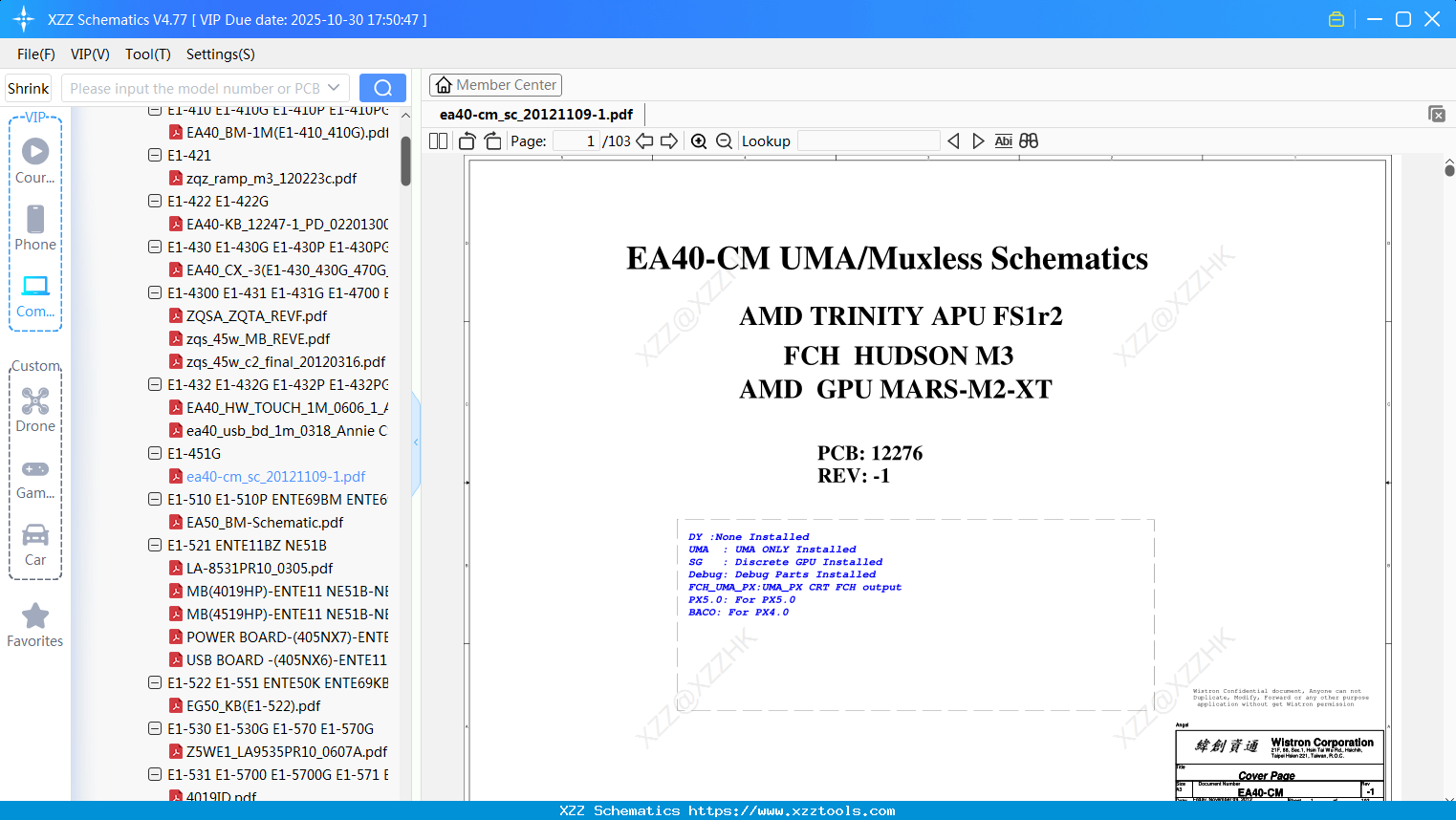Viewport: 1456px width, 820px height.
Task: Collapse the E1-4300 E1-431 folder node
Action: pyautogui.click(x=155, y=292)
